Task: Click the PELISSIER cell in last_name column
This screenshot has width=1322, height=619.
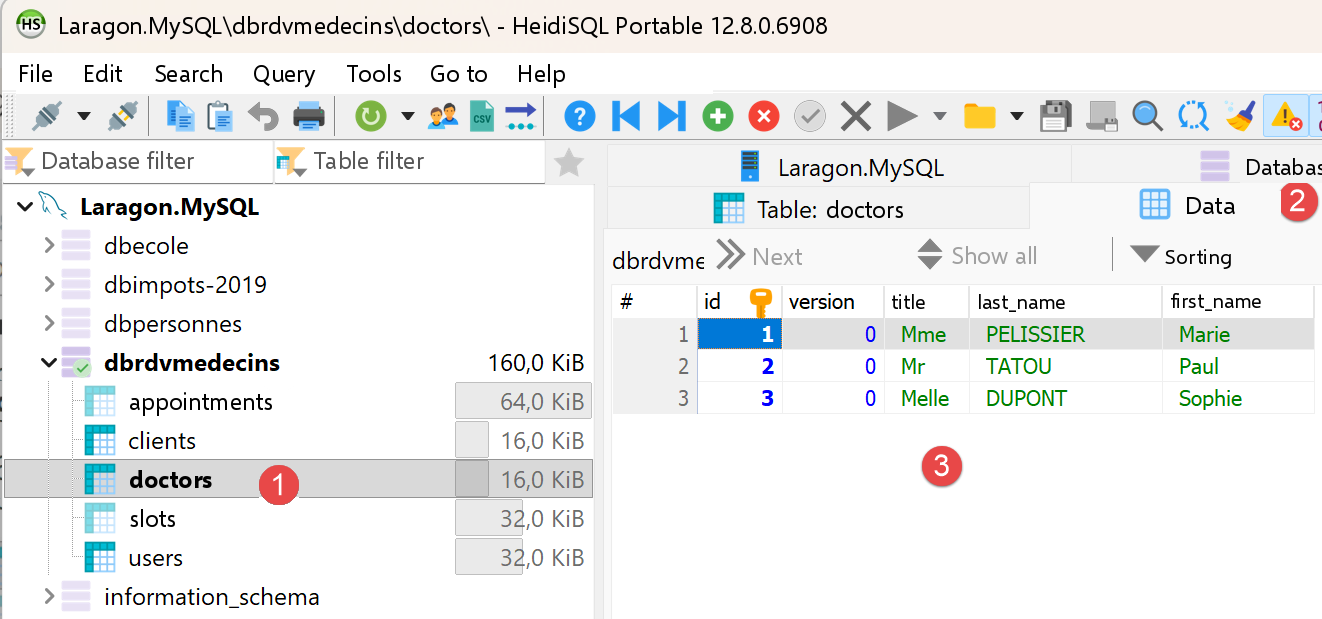Action: coord(1065,334)
